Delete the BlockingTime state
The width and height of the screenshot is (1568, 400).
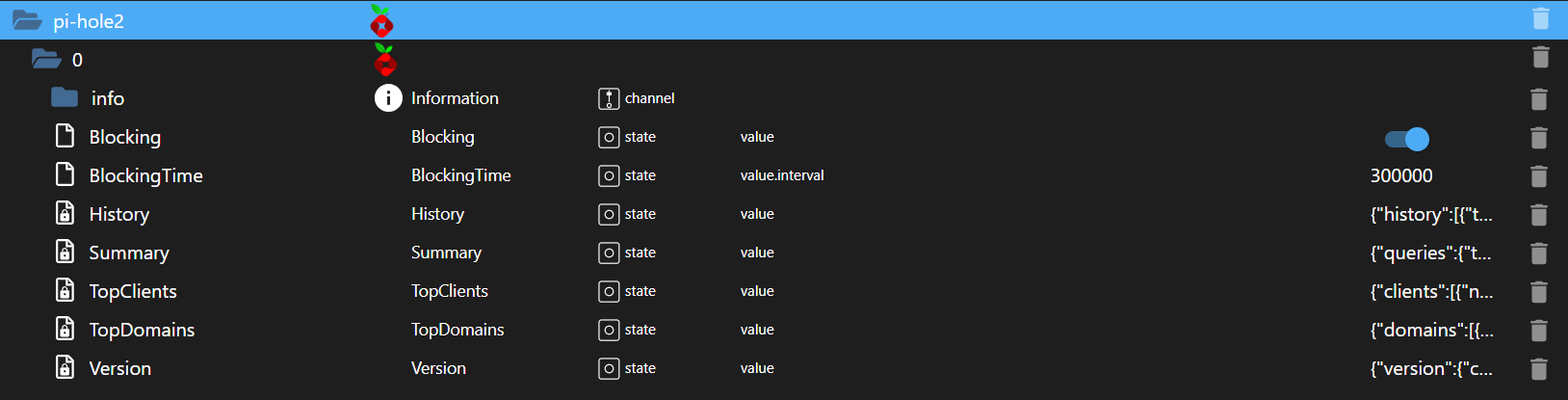coord(1539,176)
